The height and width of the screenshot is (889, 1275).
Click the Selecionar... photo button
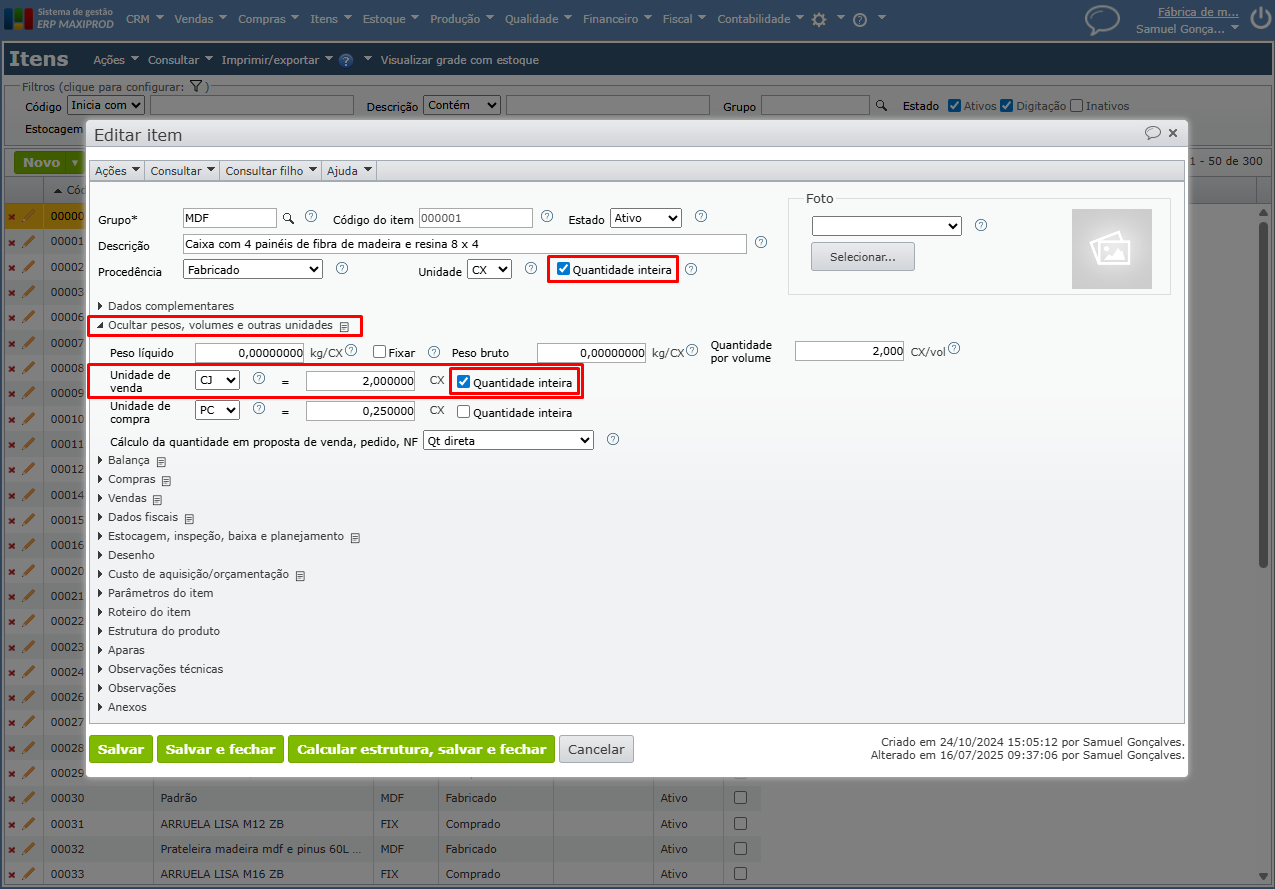point(863,257)
